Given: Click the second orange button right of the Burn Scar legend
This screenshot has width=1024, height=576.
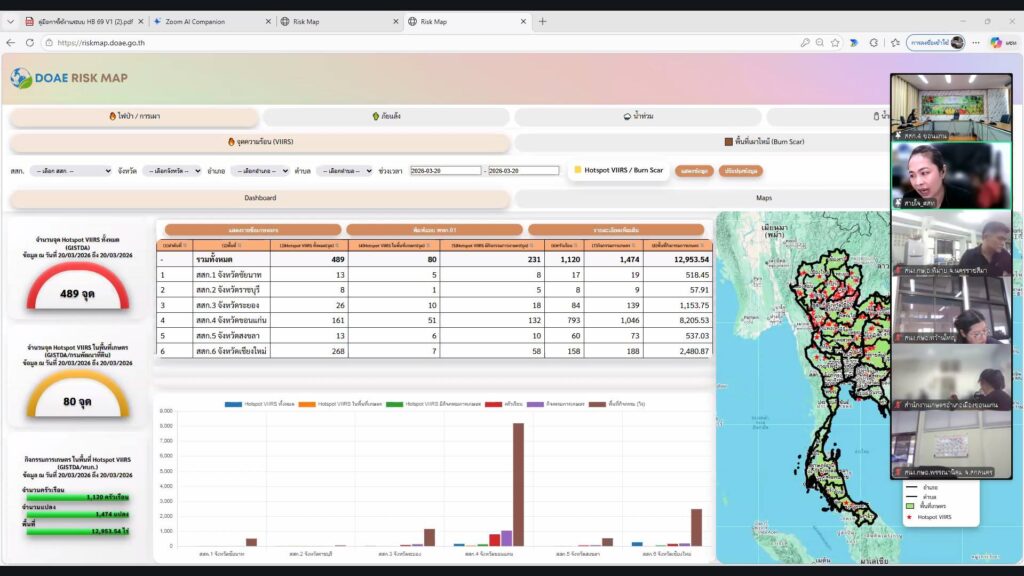Looking at the screenshot, I should pos(740,171).
